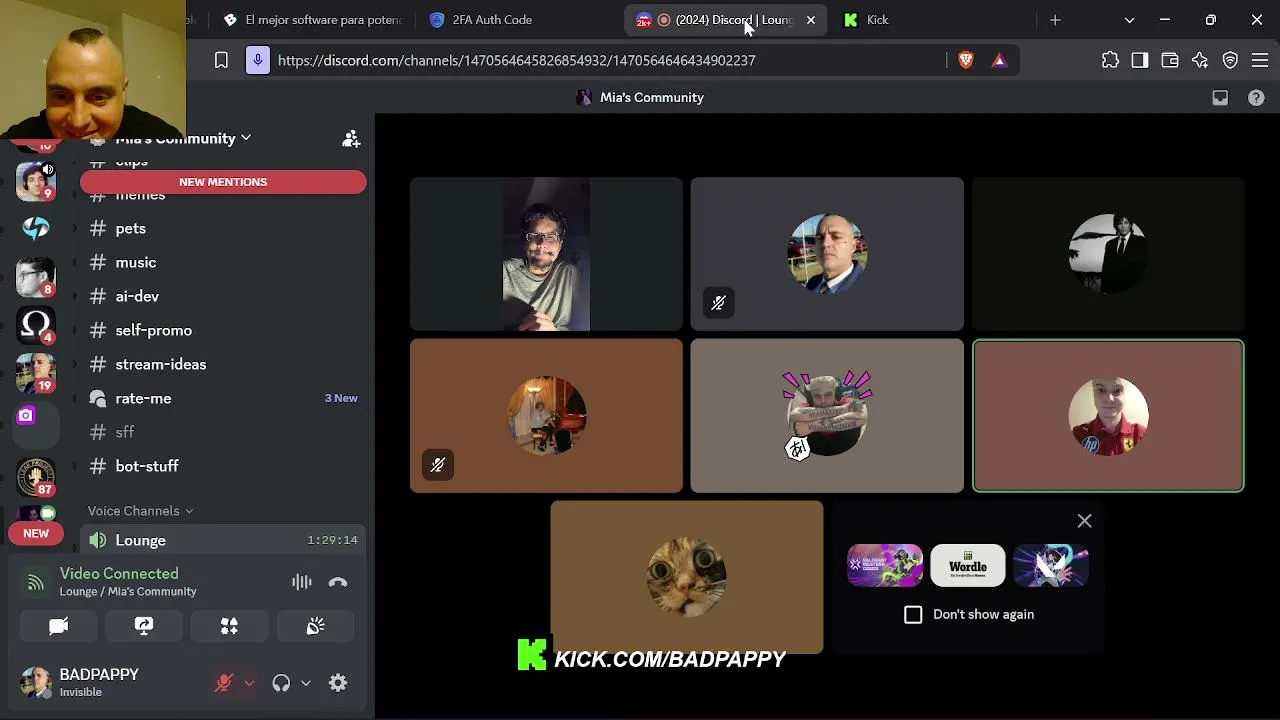Open the server icon with badge 87

tap(36, 476)
